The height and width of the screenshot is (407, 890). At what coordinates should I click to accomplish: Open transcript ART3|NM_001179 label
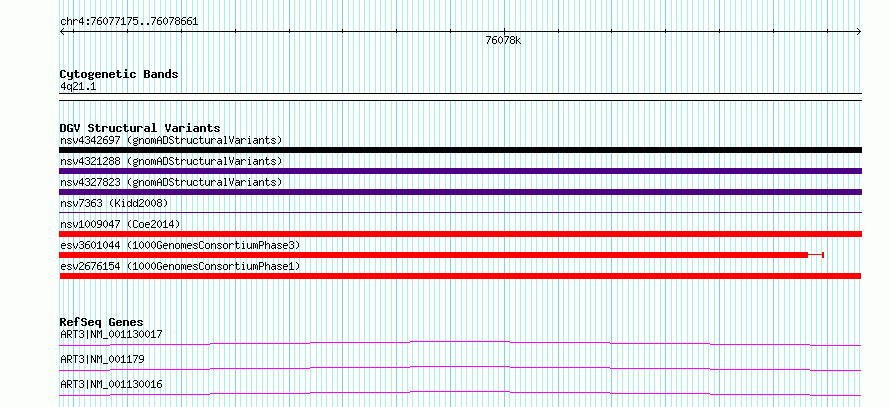coord(102,359)
